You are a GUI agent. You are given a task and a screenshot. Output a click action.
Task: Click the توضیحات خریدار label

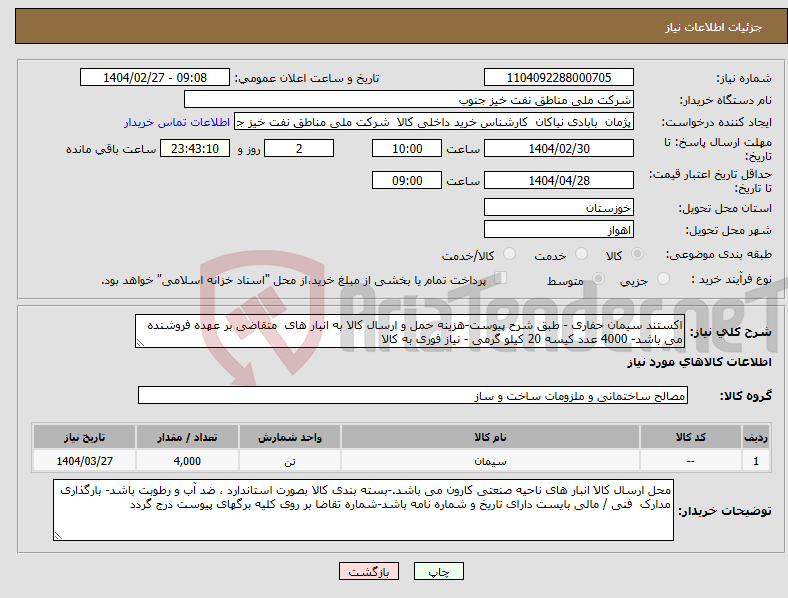pos(725,511)
